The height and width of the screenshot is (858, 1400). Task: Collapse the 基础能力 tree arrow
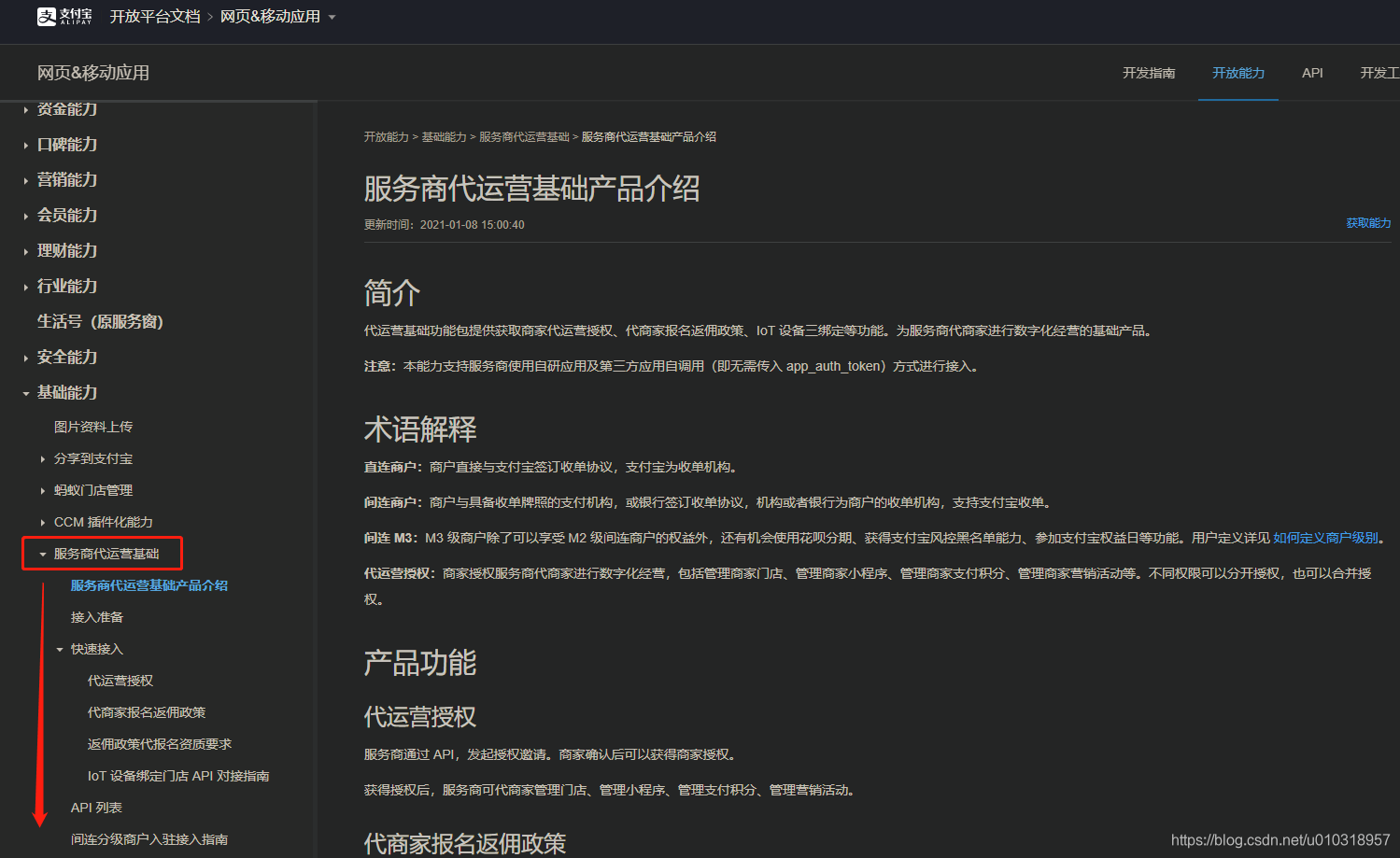25,393
